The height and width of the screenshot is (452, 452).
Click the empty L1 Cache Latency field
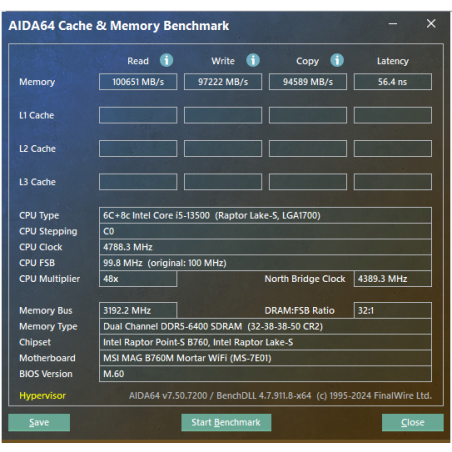393,115
